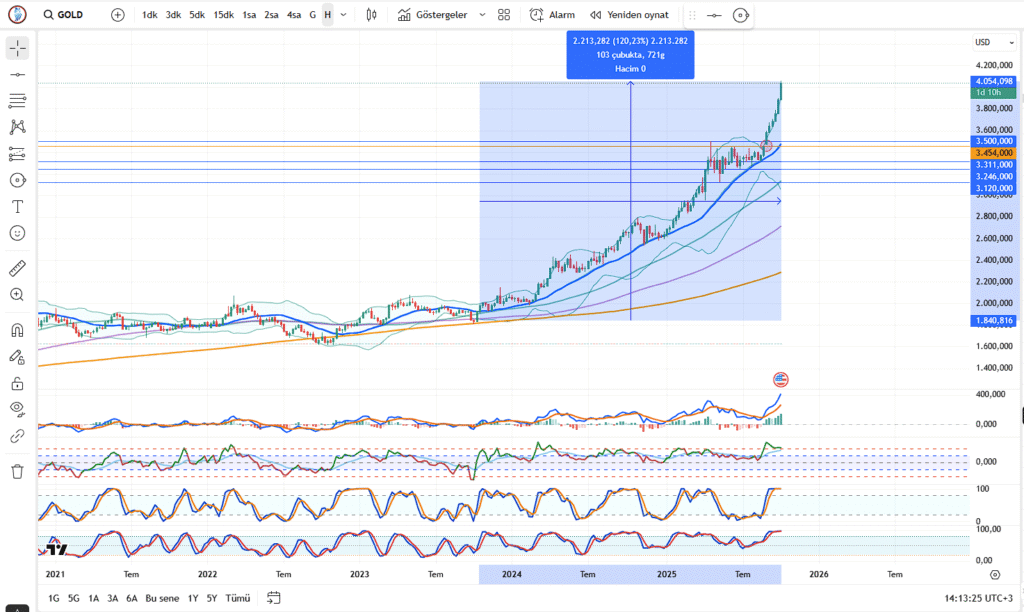The height and width of the screenshot is (612, 1024).
Task: Open the chart pattern drawing tools
Action: [x=18, y=127]
